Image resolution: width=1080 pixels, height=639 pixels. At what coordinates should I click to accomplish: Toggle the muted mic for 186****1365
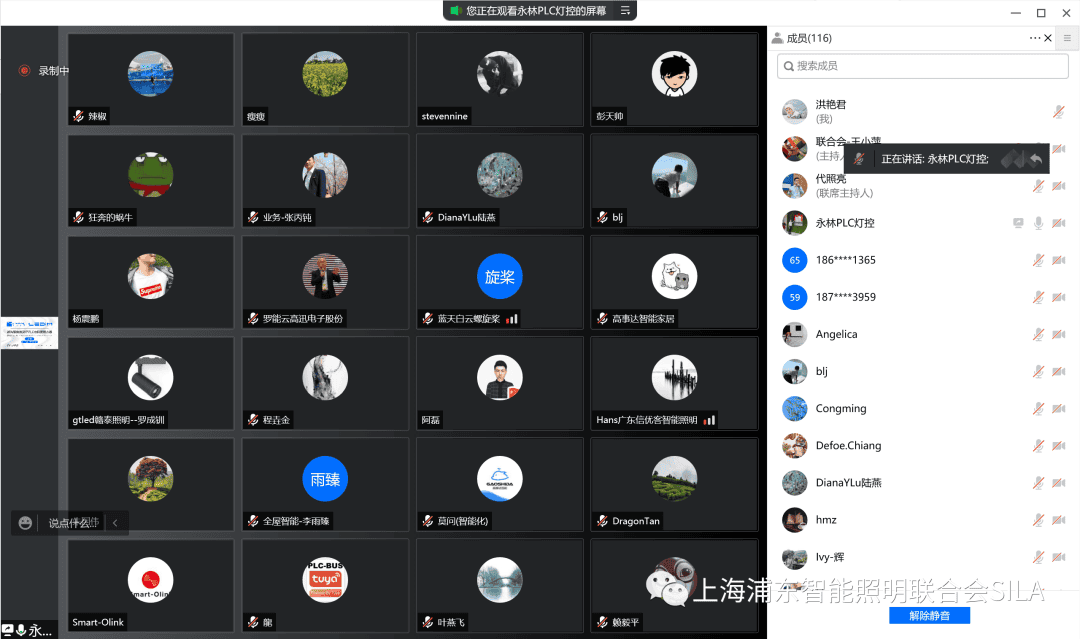coord(1039,260)
